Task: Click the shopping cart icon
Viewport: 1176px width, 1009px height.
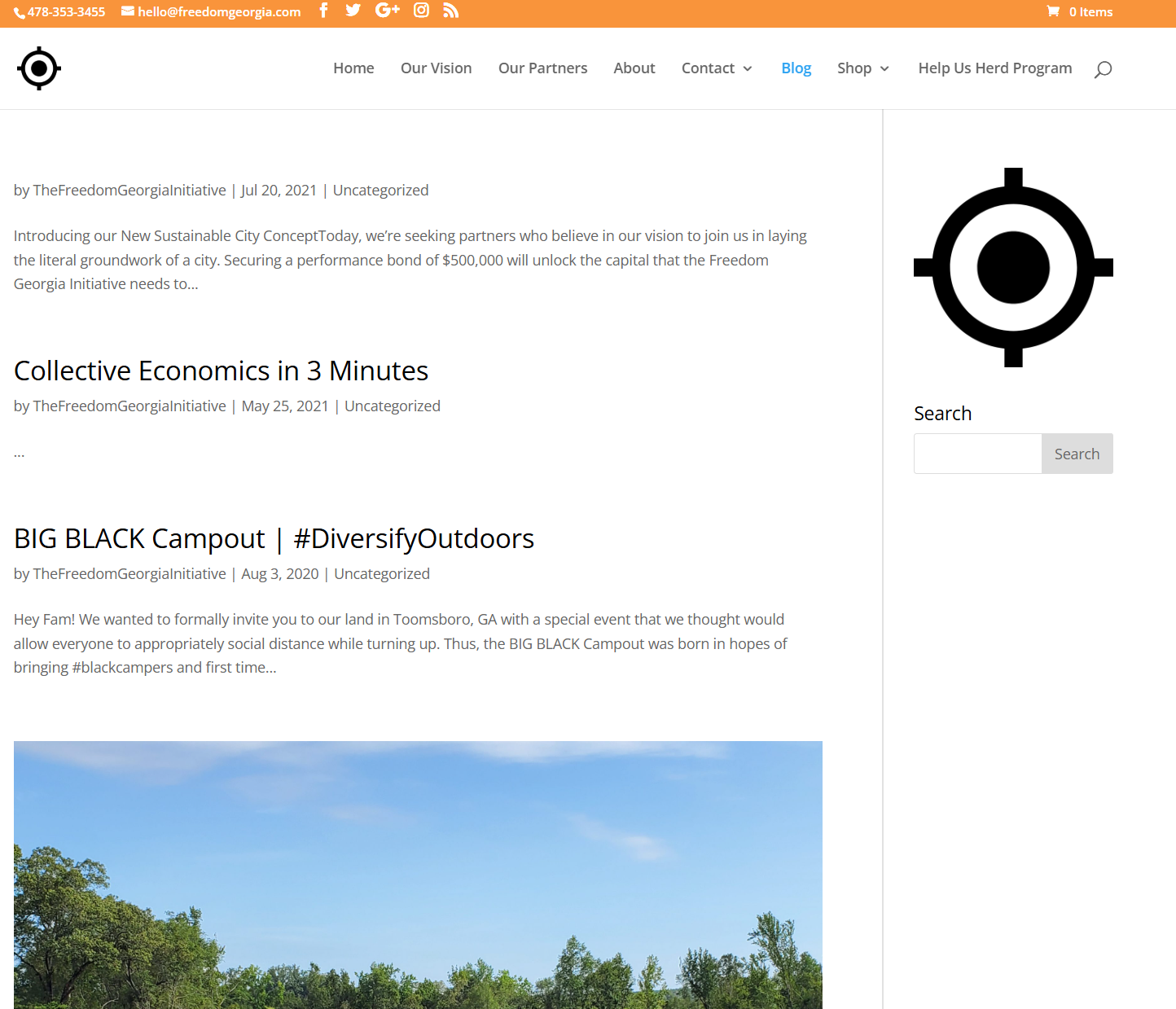Action: pos(1053,11)
